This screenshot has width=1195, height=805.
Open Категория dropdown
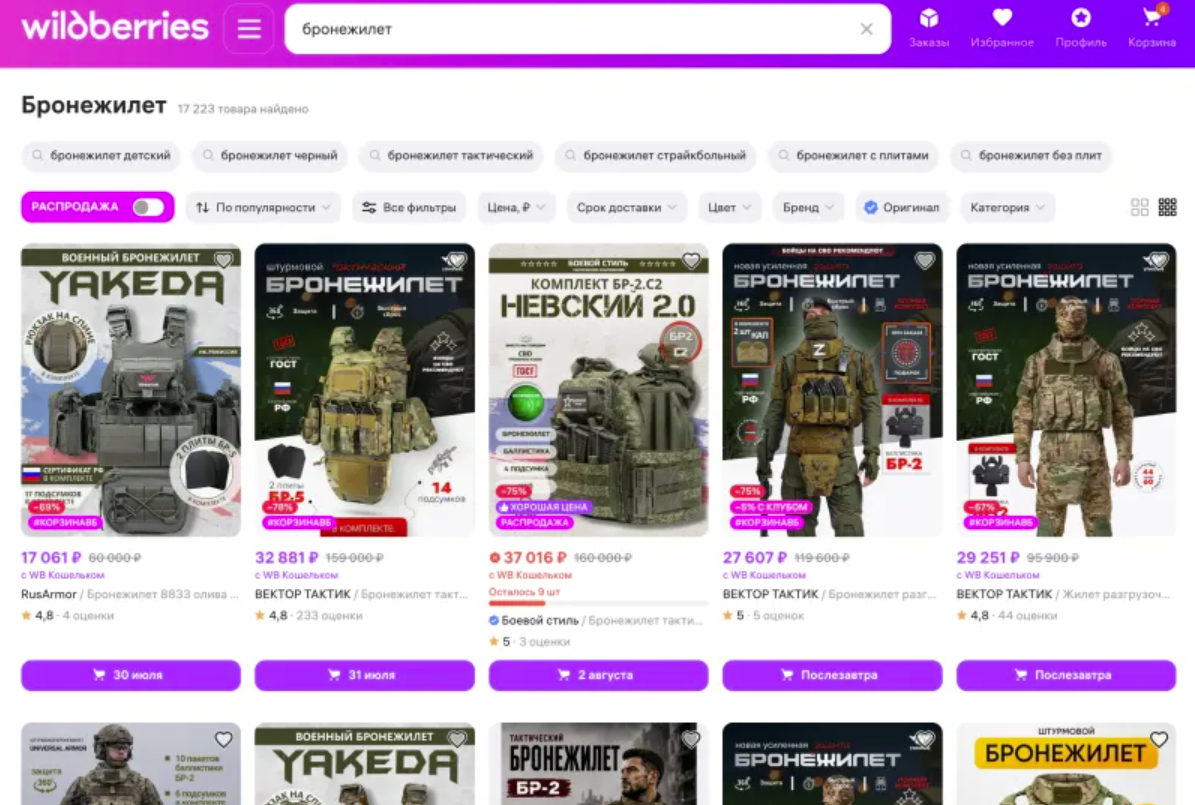(1007, 207)
